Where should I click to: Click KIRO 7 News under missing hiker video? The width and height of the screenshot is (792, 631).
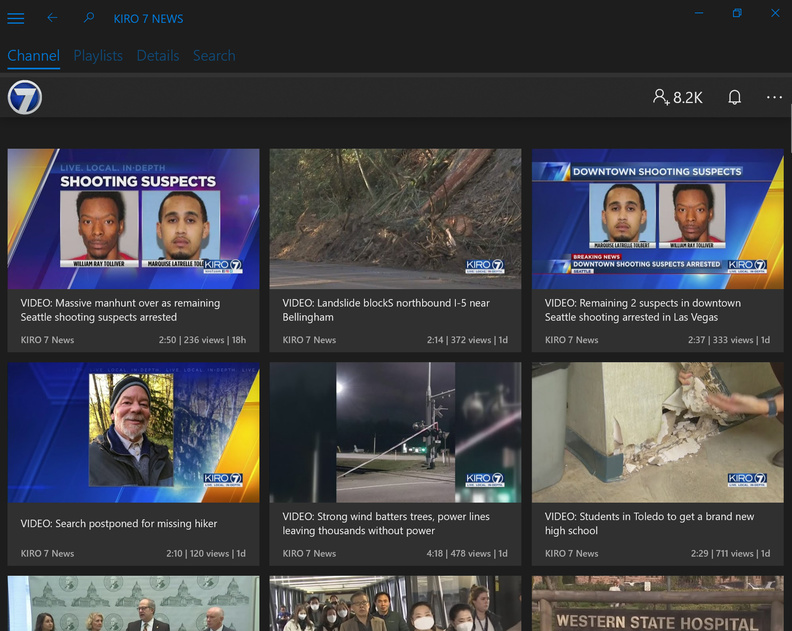click(x=47, y=554)
